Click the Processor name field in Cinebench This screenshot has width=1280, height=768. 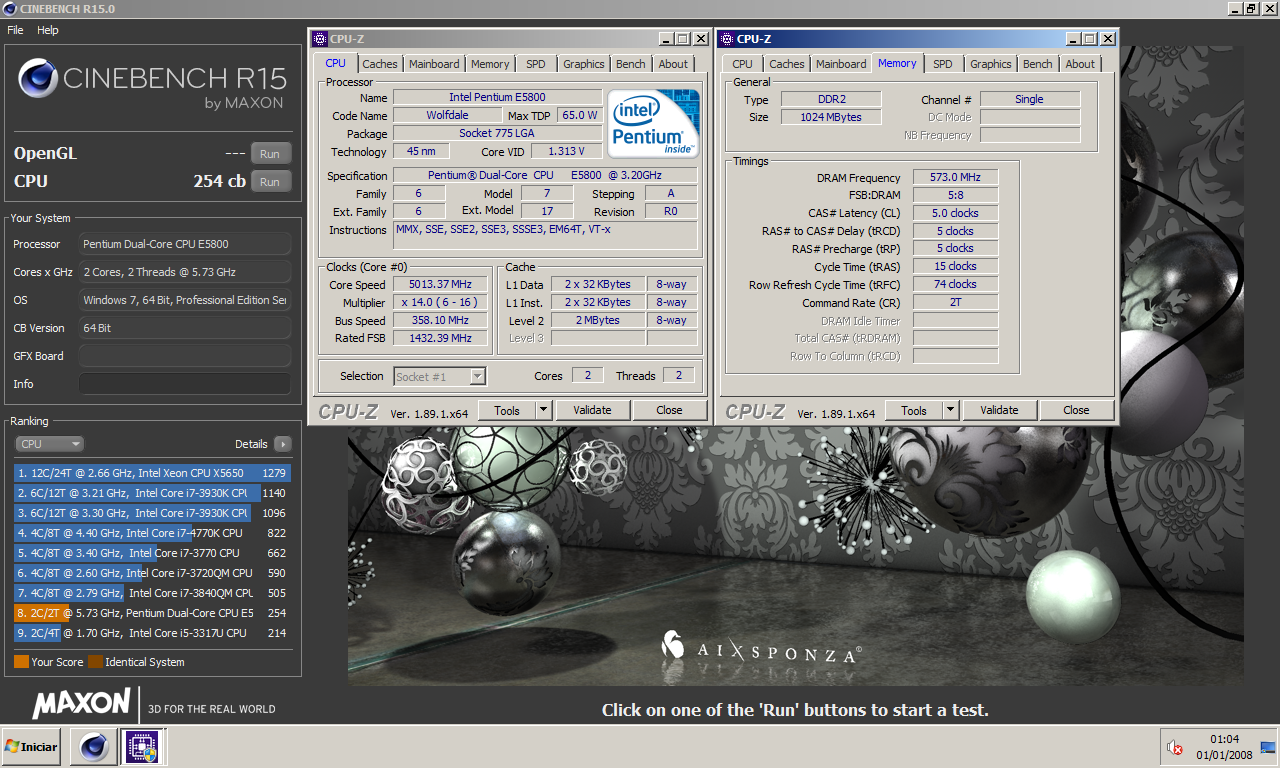185,244
